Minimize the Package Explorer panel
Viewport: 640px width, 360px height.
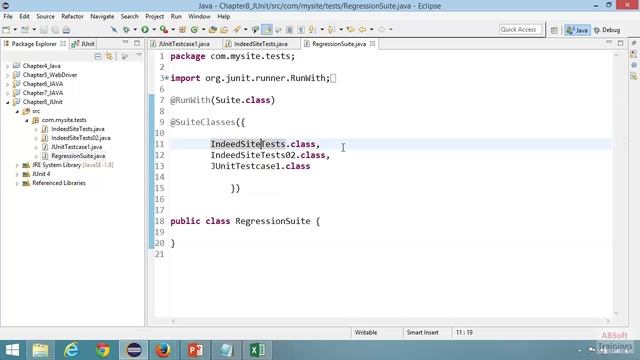coord(125,42)
